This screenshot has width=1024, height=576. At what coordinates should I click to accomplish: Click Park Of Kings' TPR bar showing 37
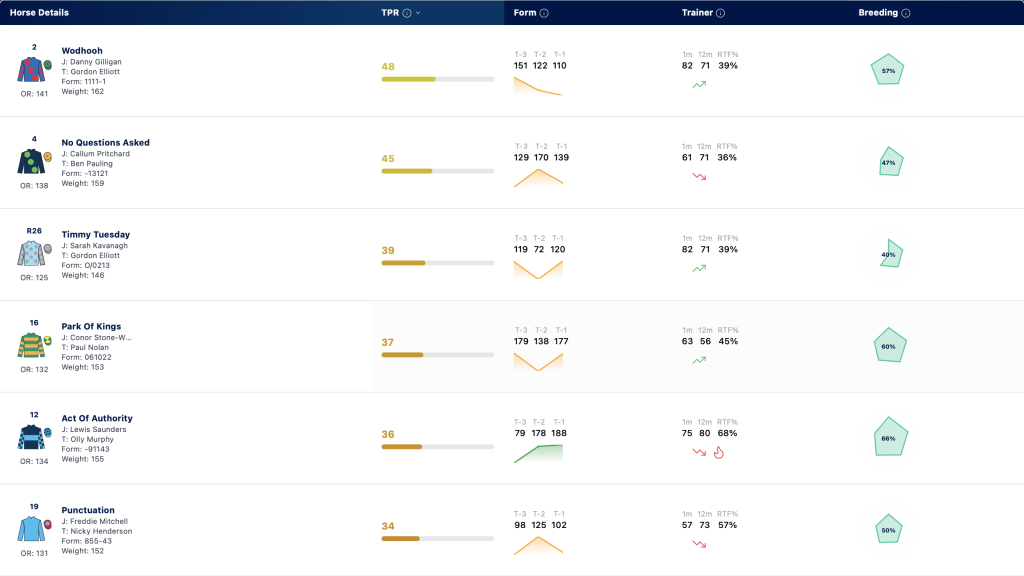pos(438,355)
